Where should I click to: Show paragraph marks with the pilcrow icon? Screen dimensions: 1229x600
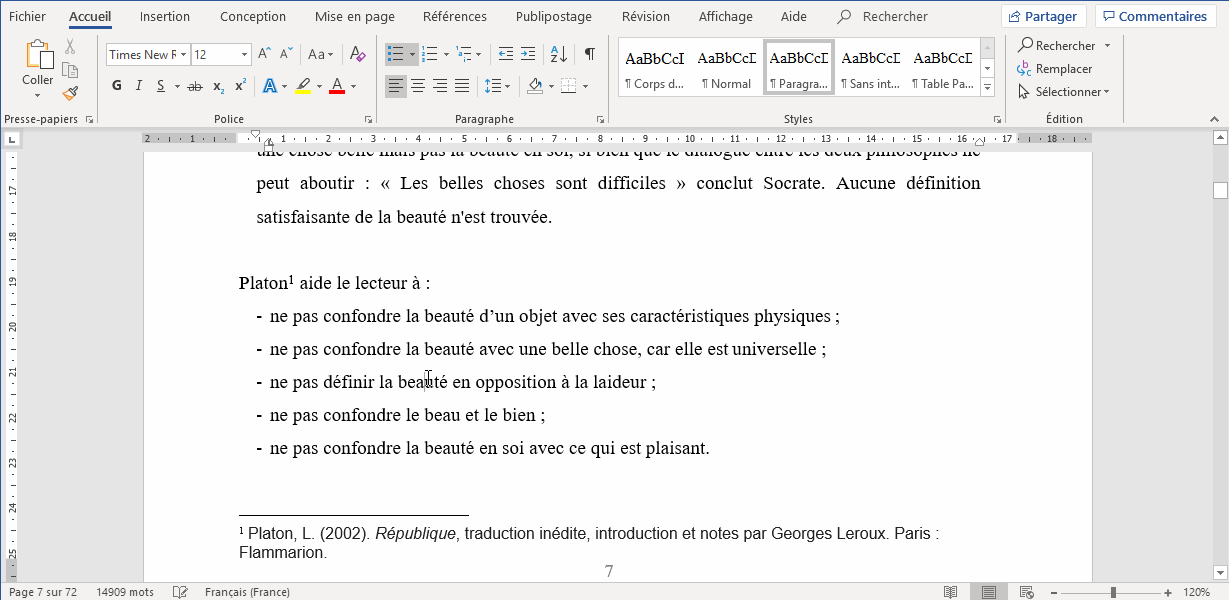click(x=590, y=54)
